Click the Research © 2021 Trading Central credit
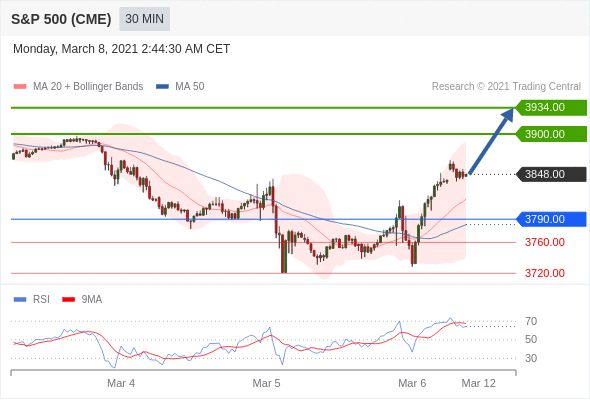The height and width of the screenshot is (400, 590). (x=506, y=86)
